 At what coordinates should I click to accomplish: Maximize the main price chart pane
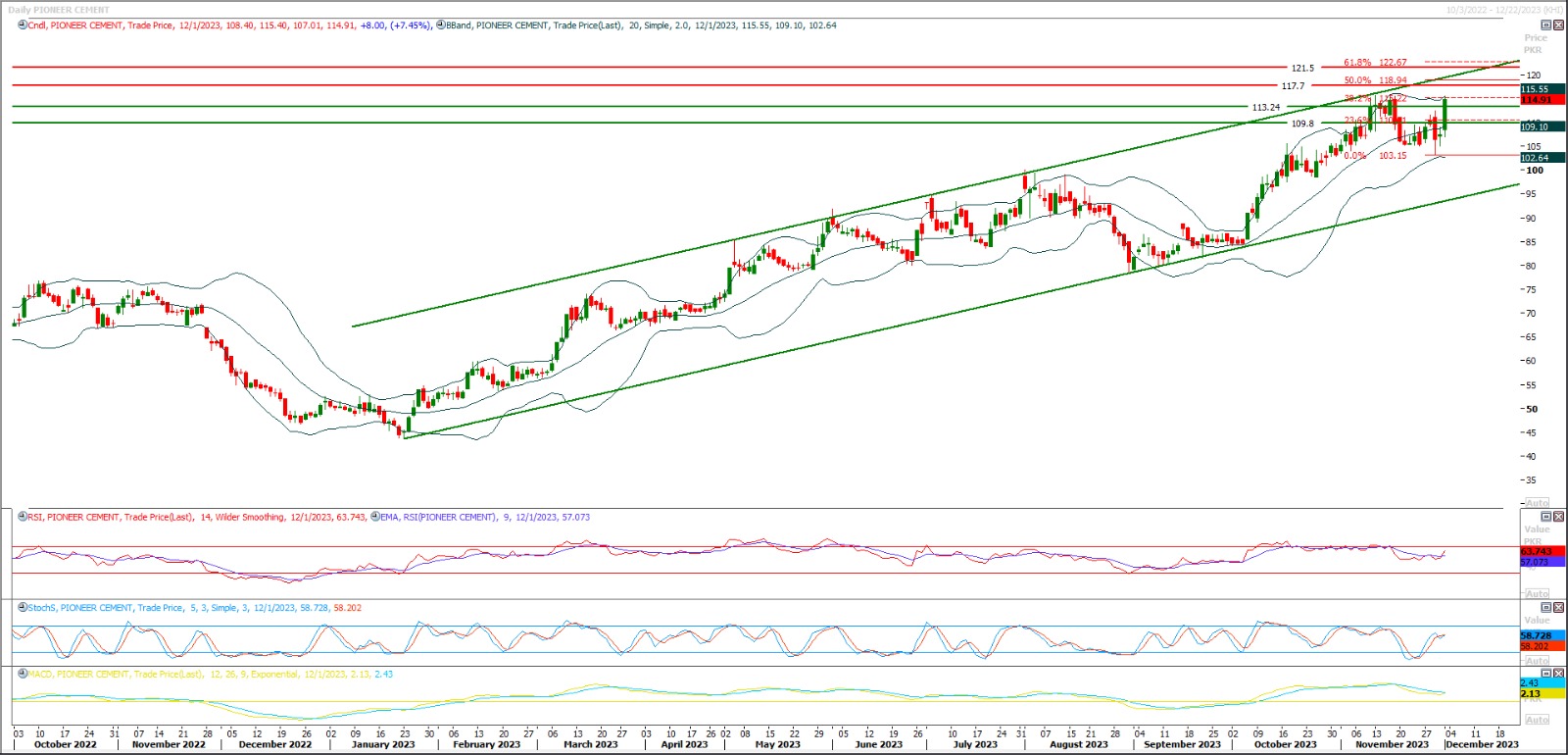[1546, 25]
